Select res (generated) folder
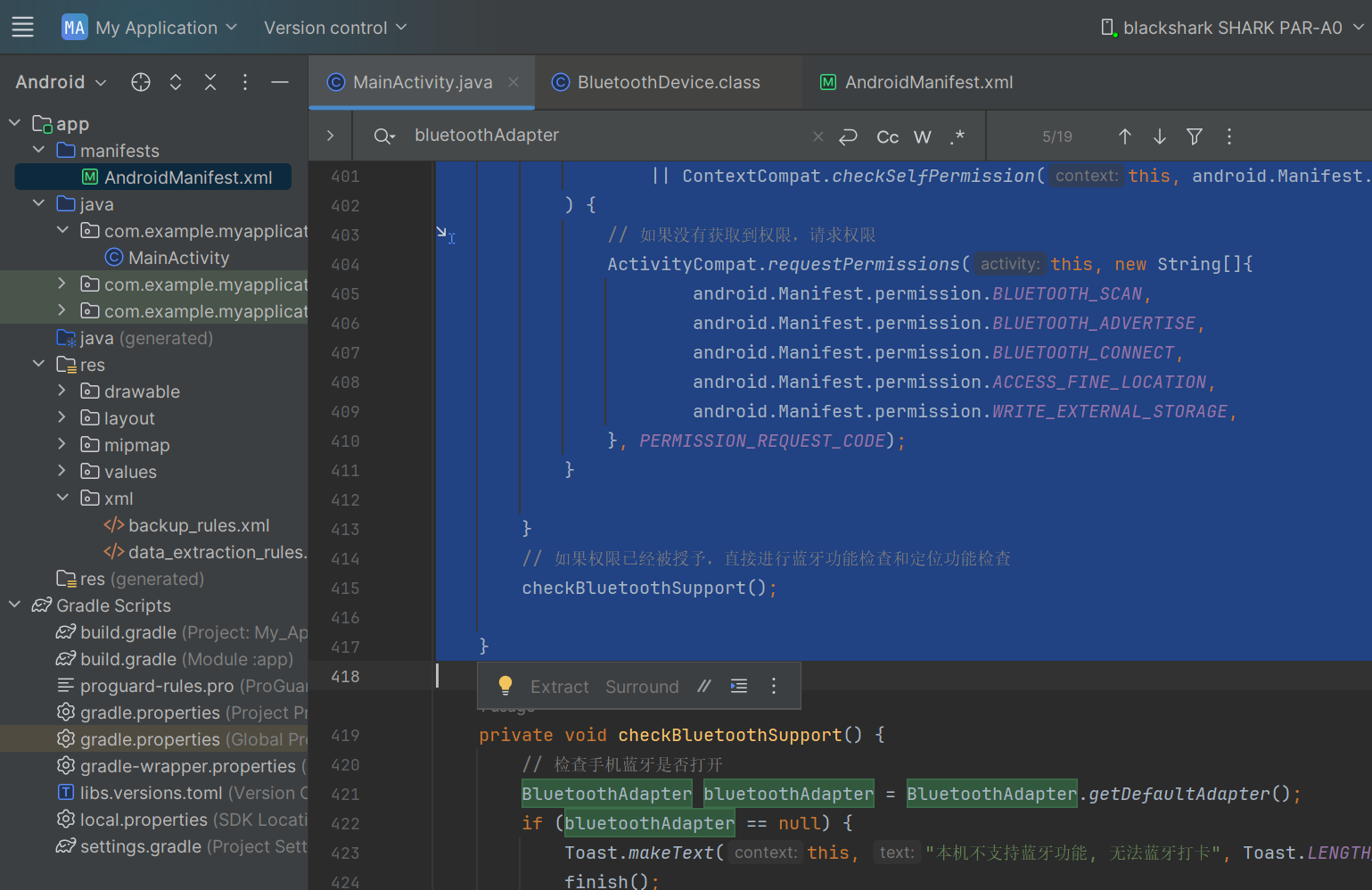The width and height of the screenshot is (1372, 890). coord(130,579)
